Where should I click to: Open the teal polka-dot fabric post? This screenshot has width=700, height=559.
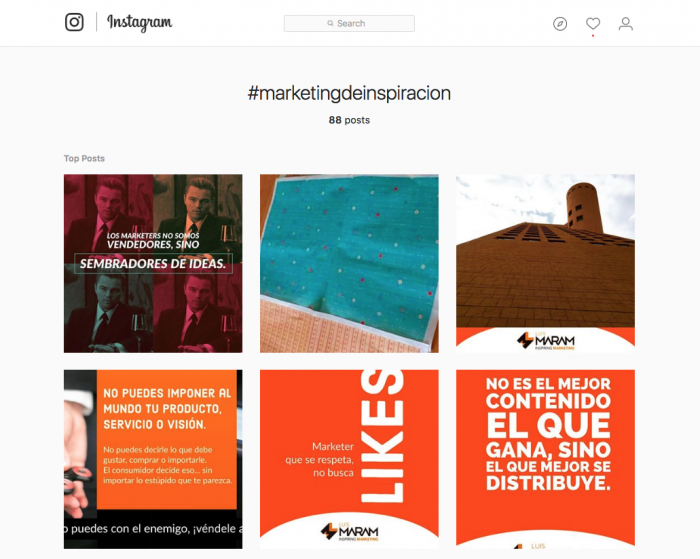349,263
